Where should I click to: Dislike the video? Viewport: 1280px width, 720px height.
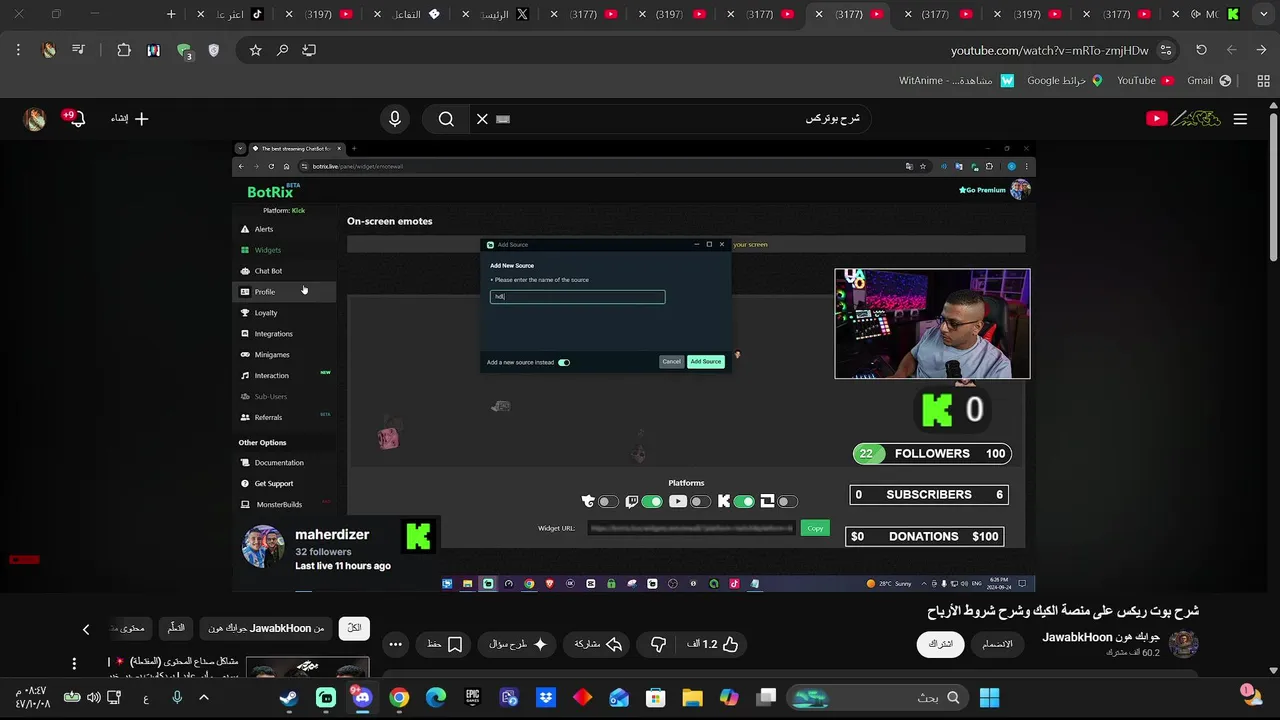658,644
